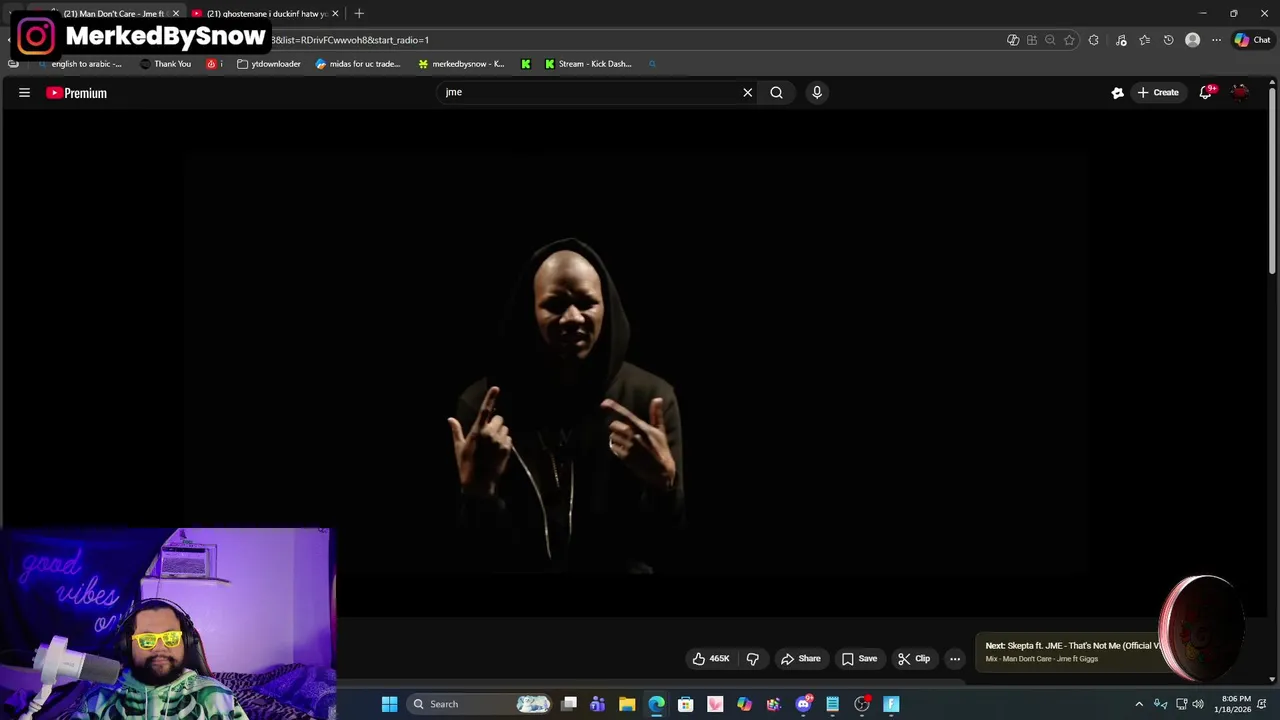This screenshot has width=1280, height=720.
Task: Open the green Kick icon-only bookmark
Action: point(526,64)
